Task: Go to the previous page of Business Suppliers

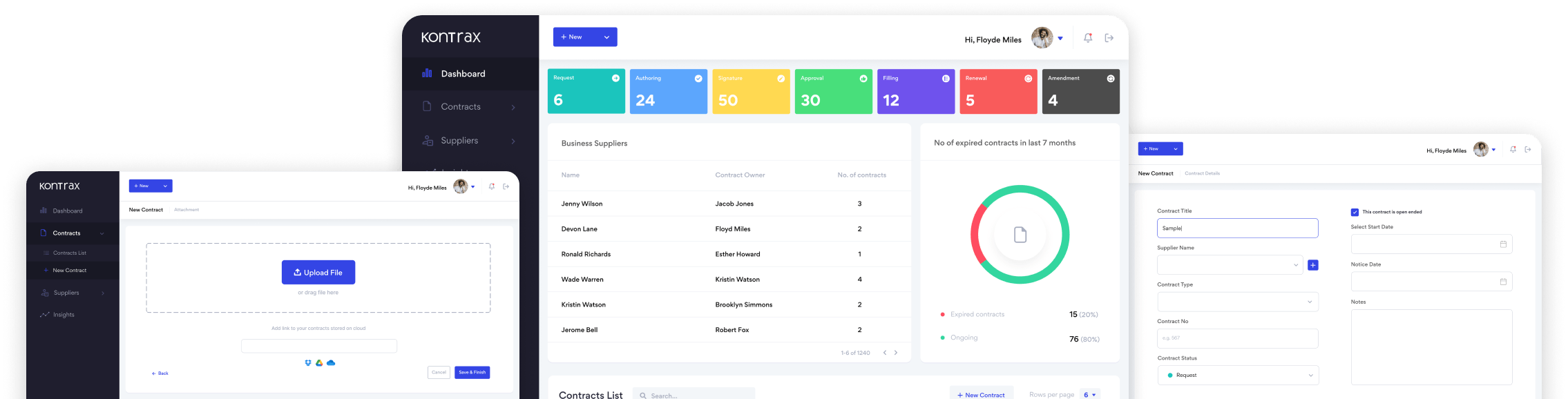Action: 885,353
